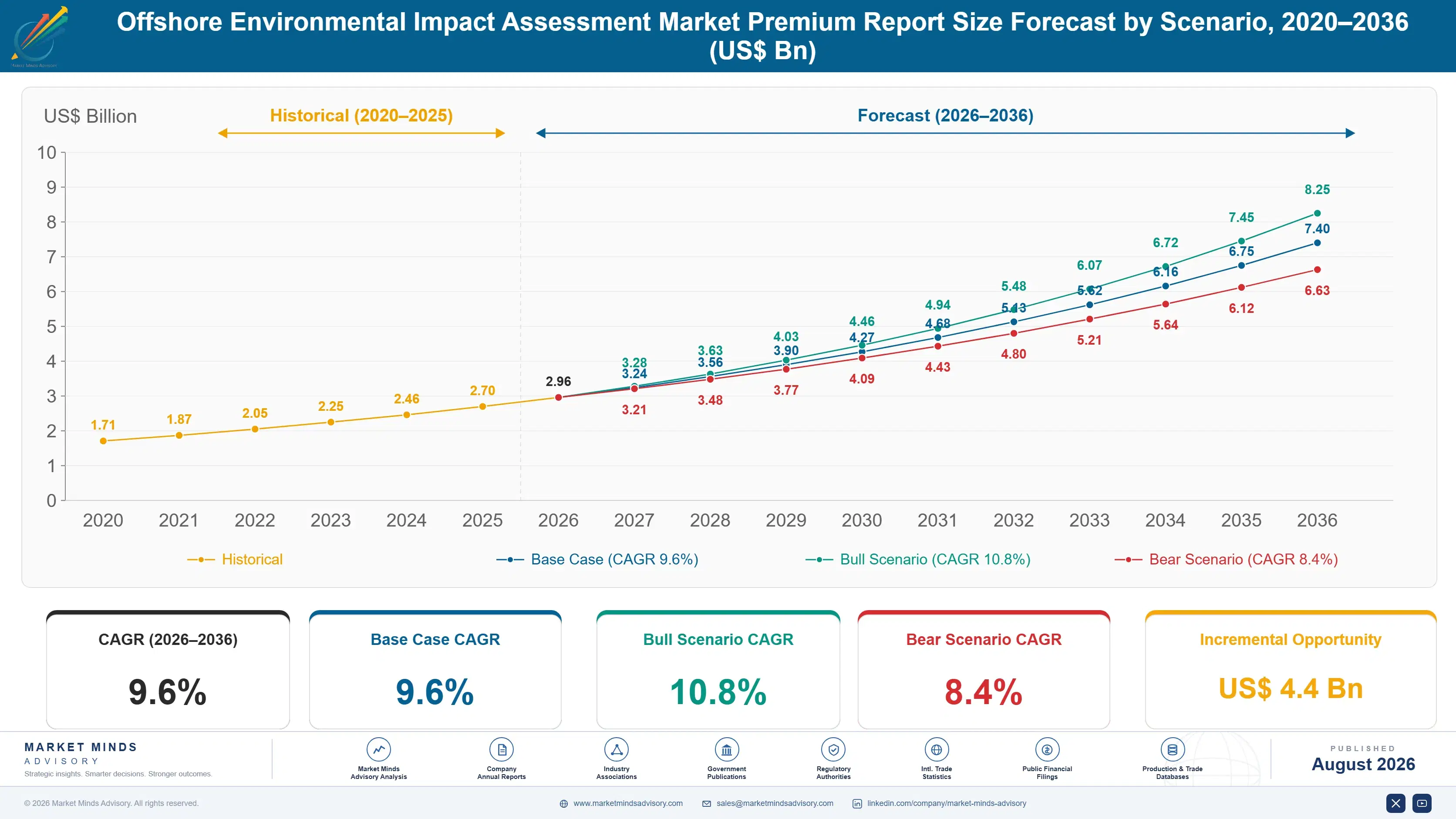The height and width of the screenshot is (819, 1456).
Task: Click the copyright notice text in footer
Action: tap(111, 803)
